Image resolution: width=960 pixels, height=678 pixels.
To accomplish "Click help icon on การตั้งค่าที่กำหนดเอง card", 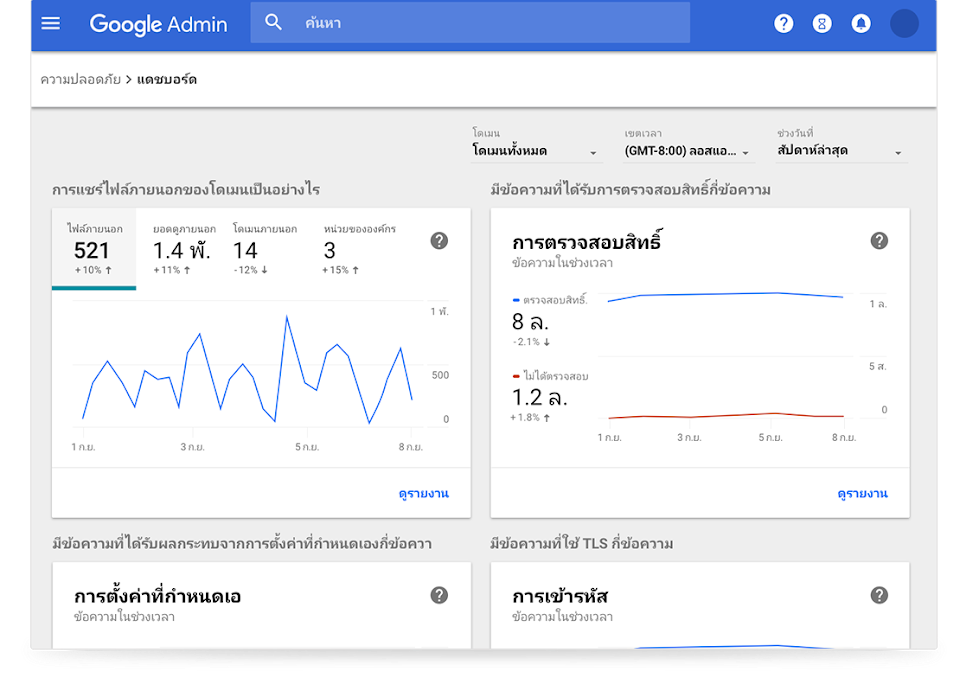I will click(439, 595).
